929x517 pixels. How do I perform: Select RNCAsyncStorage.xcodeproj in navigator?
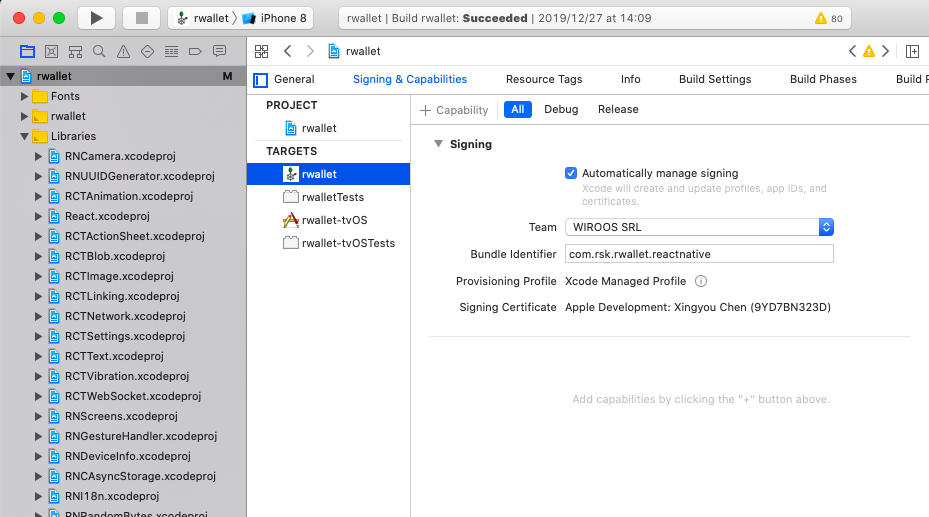(x=140, y=476)
